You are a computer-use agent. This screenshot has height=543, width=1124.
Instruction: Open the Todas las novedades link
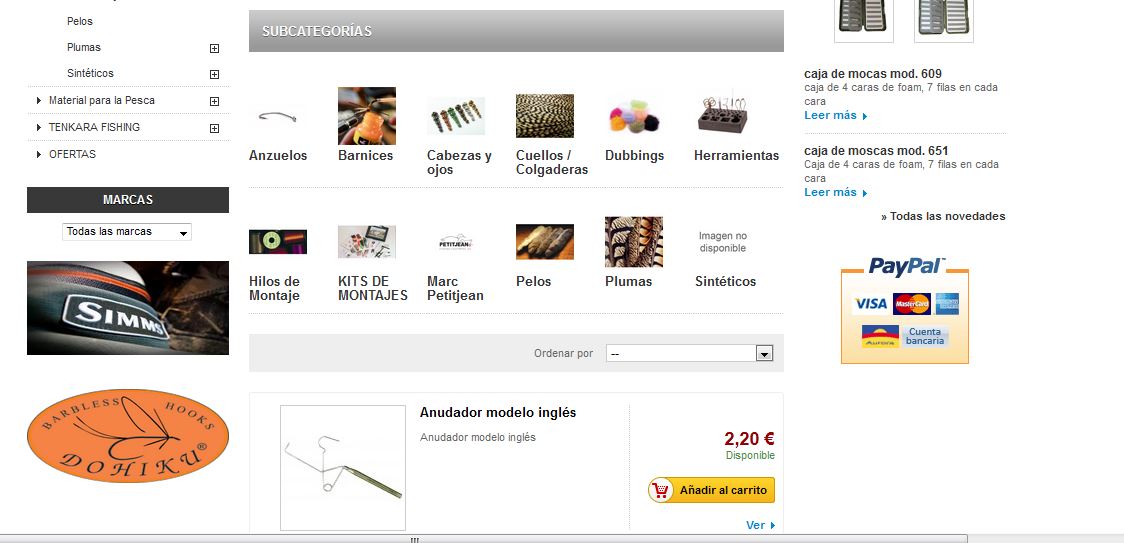pyautogui.click(x=943, y=216)
